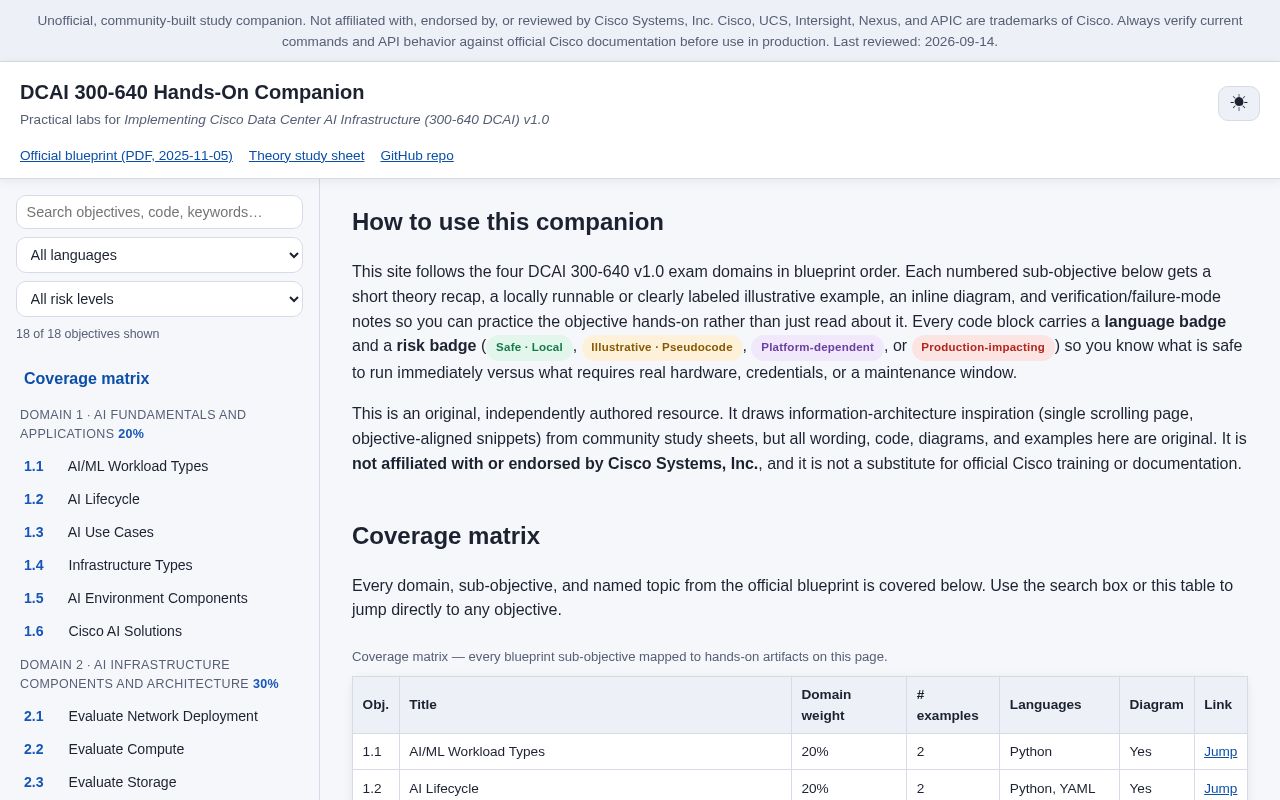Open the Official blueprint PDF link
This screenshot has height=800, width=1280.
coord(126,155)
